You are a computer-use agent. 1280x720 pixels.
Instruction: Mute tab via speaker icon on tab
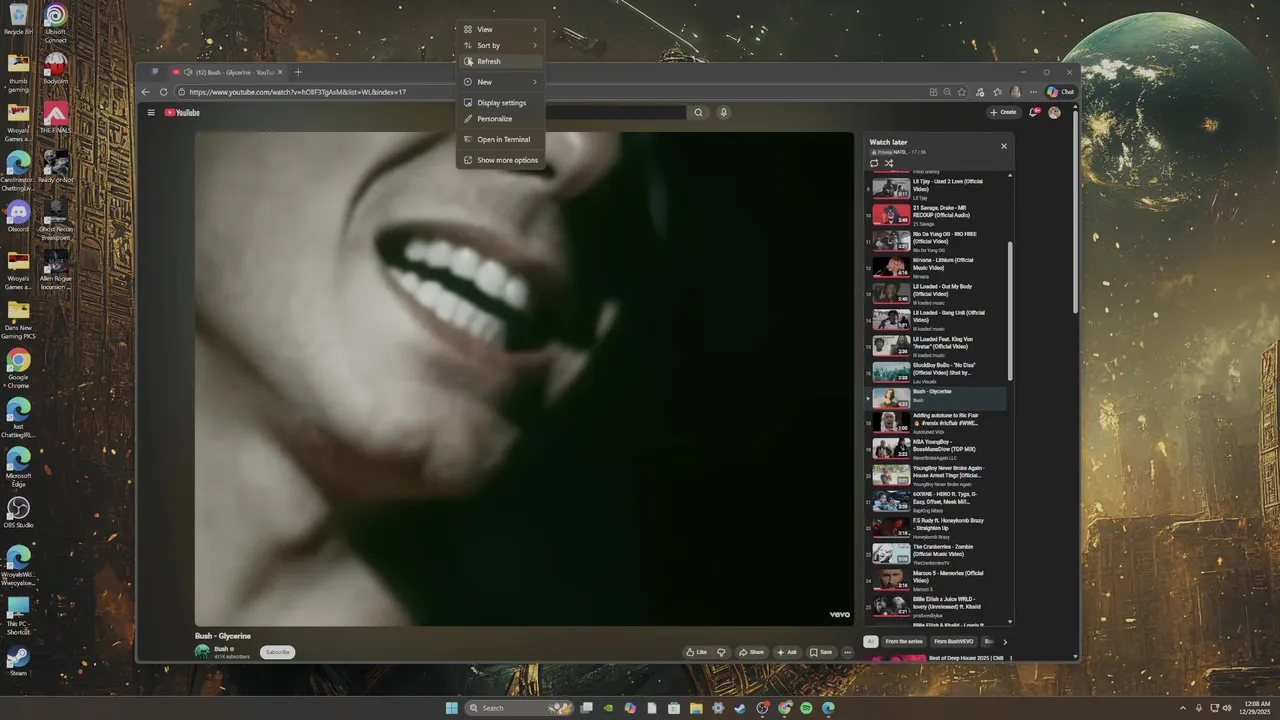pos(189,72)
